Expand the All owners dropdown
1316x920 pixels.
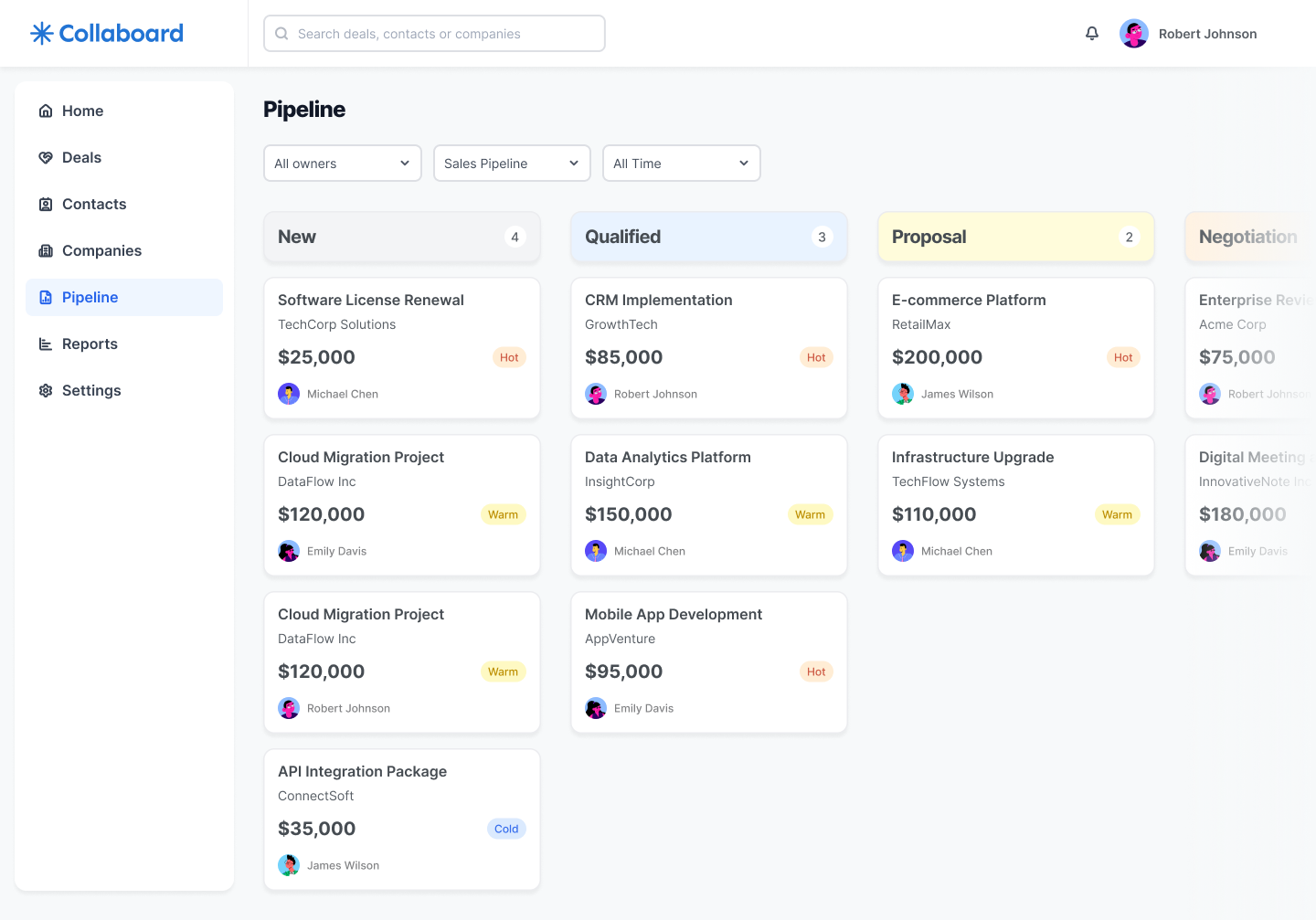(x=342, y=164)
